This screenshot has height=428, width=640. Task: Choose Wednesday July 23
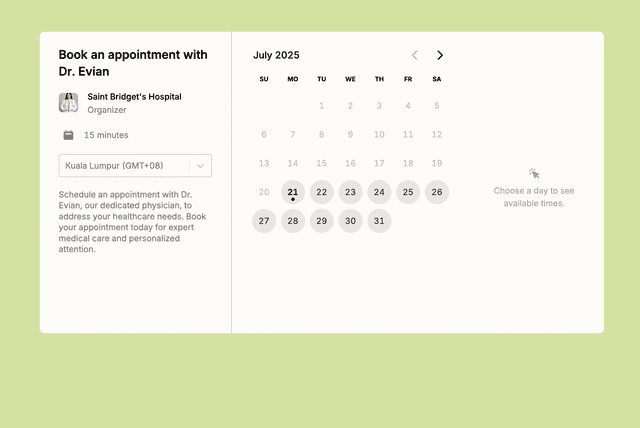[x=350, y=192]
